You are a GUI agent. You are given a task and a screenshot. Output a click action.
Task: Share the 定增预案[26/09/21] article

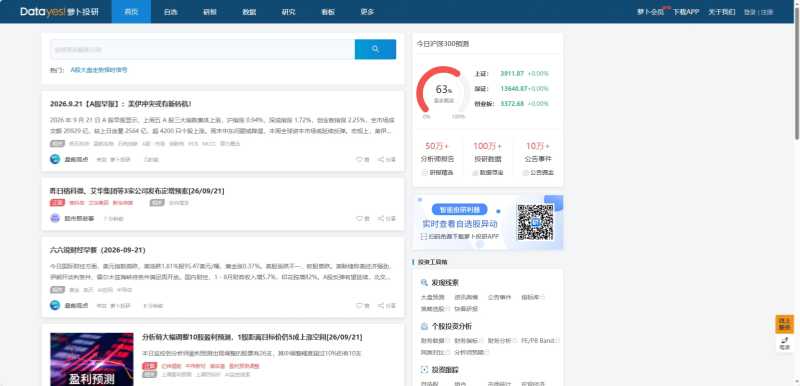pos(387,219)
